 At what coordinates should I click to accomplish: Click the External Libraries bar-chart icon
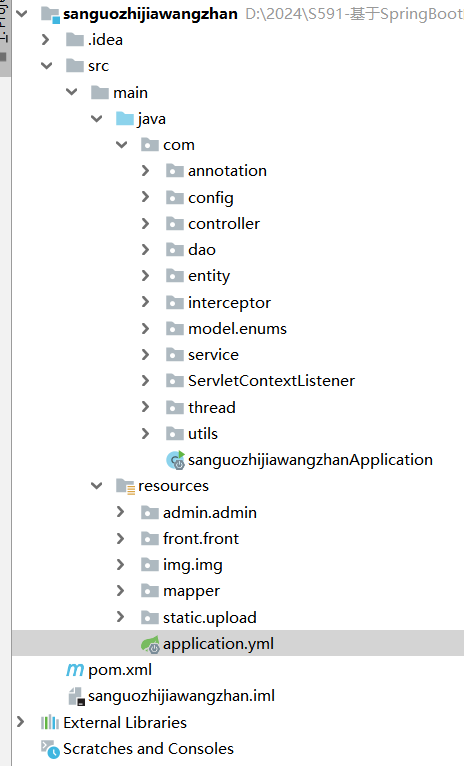tap(50, 722)
